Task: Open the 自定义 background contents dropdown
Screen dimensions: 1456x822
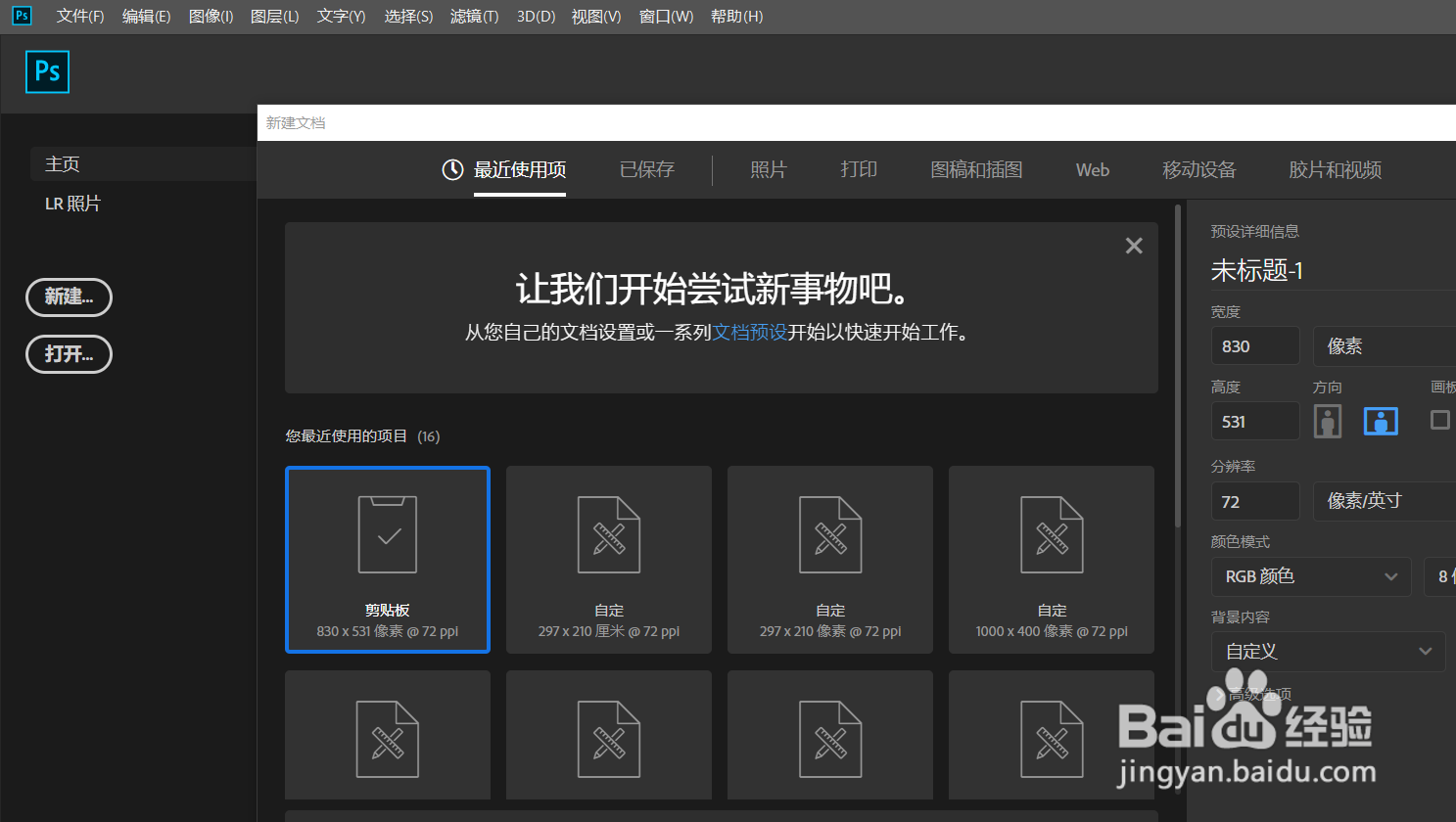Action: coord(1328,651)
